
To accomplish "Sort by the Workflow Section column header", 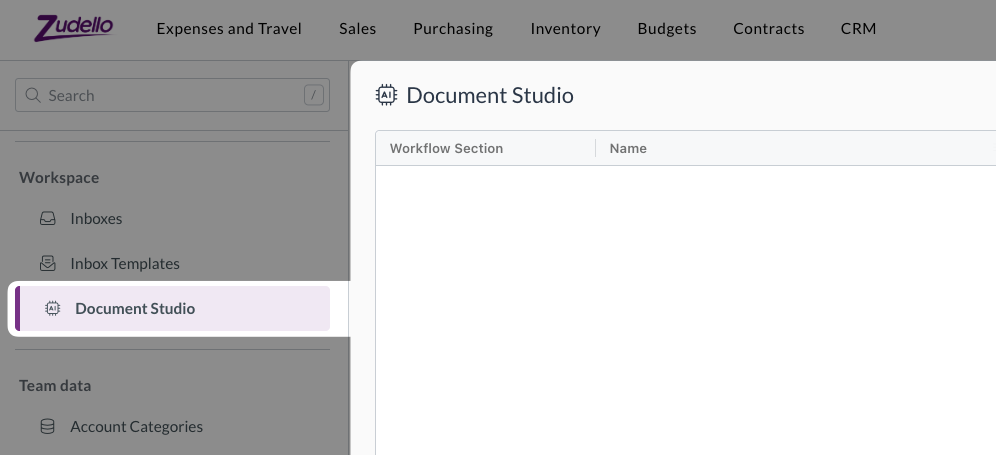I will pyautogui.click(x=446, y=148).
